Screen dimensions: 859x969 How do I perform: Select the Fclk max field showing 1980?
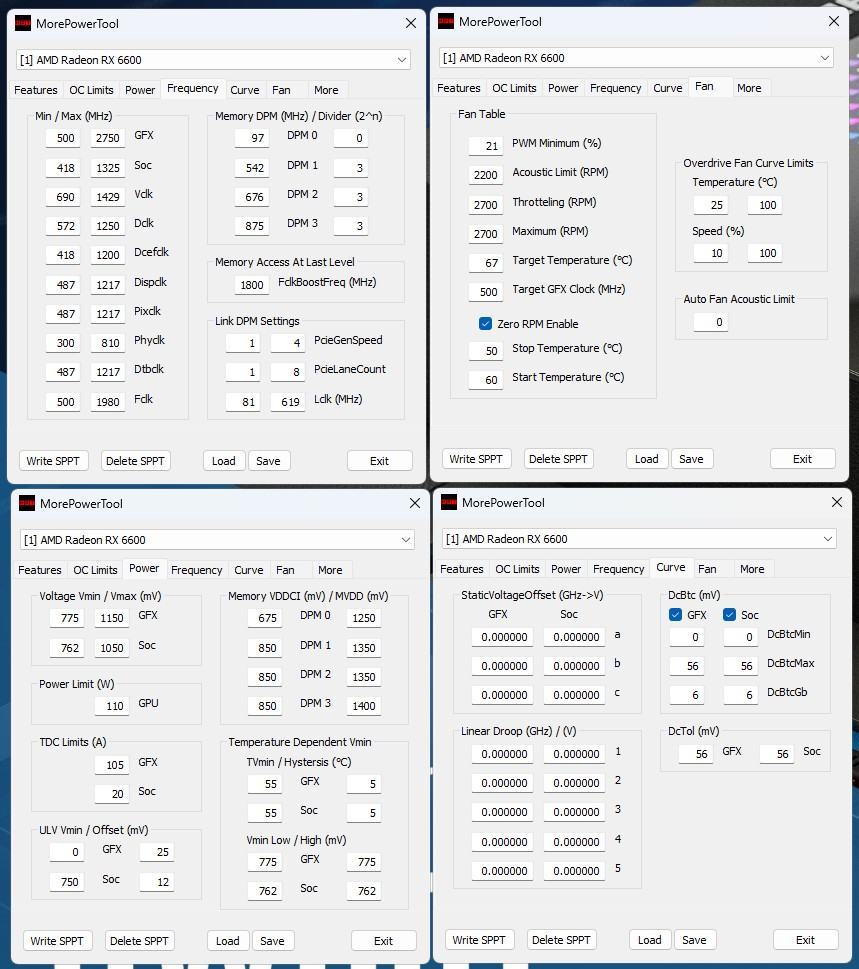pos(108,402)
